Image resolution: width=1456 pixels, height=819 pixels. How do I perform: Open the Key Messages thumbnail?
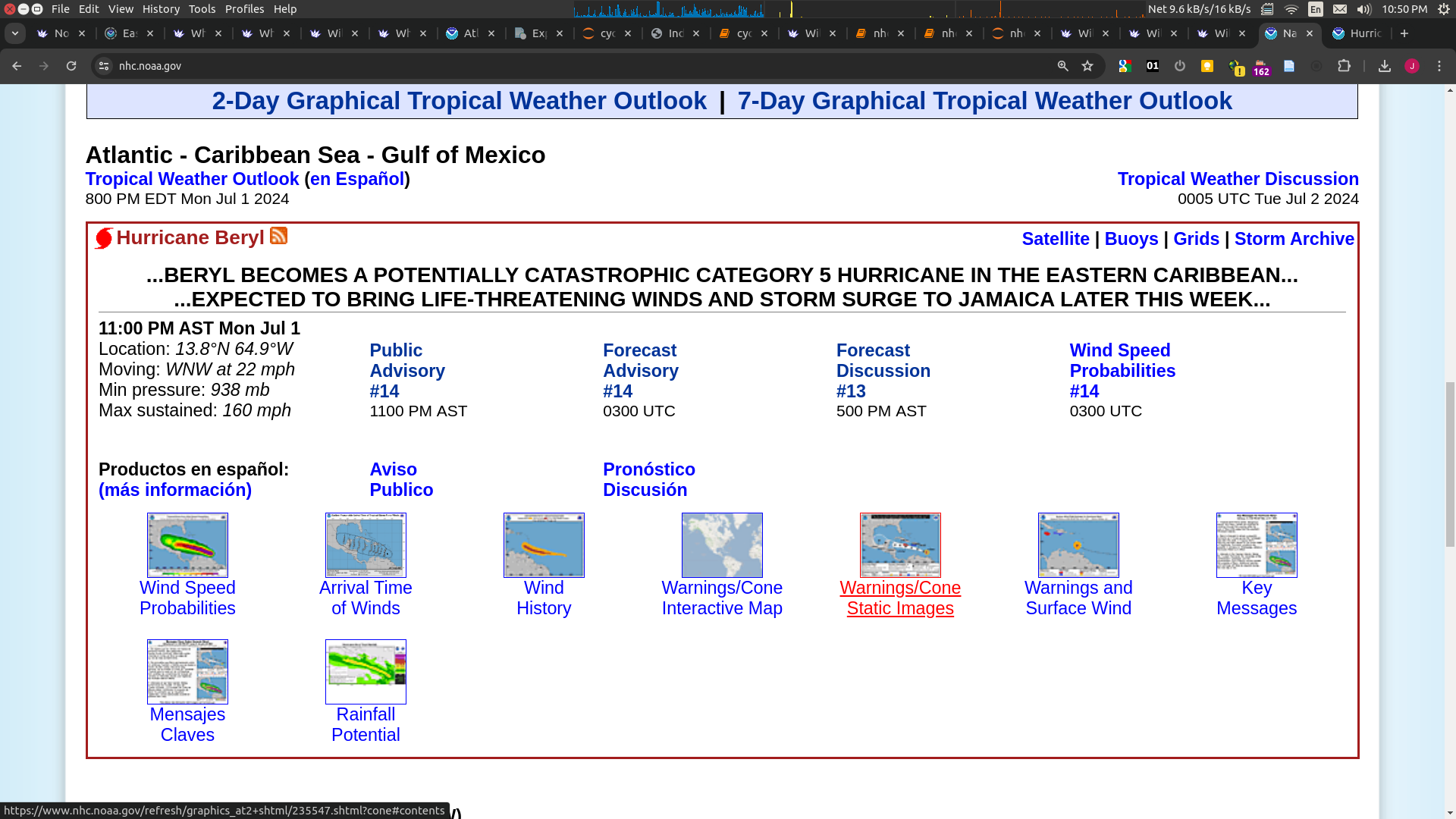(1257, 545)
